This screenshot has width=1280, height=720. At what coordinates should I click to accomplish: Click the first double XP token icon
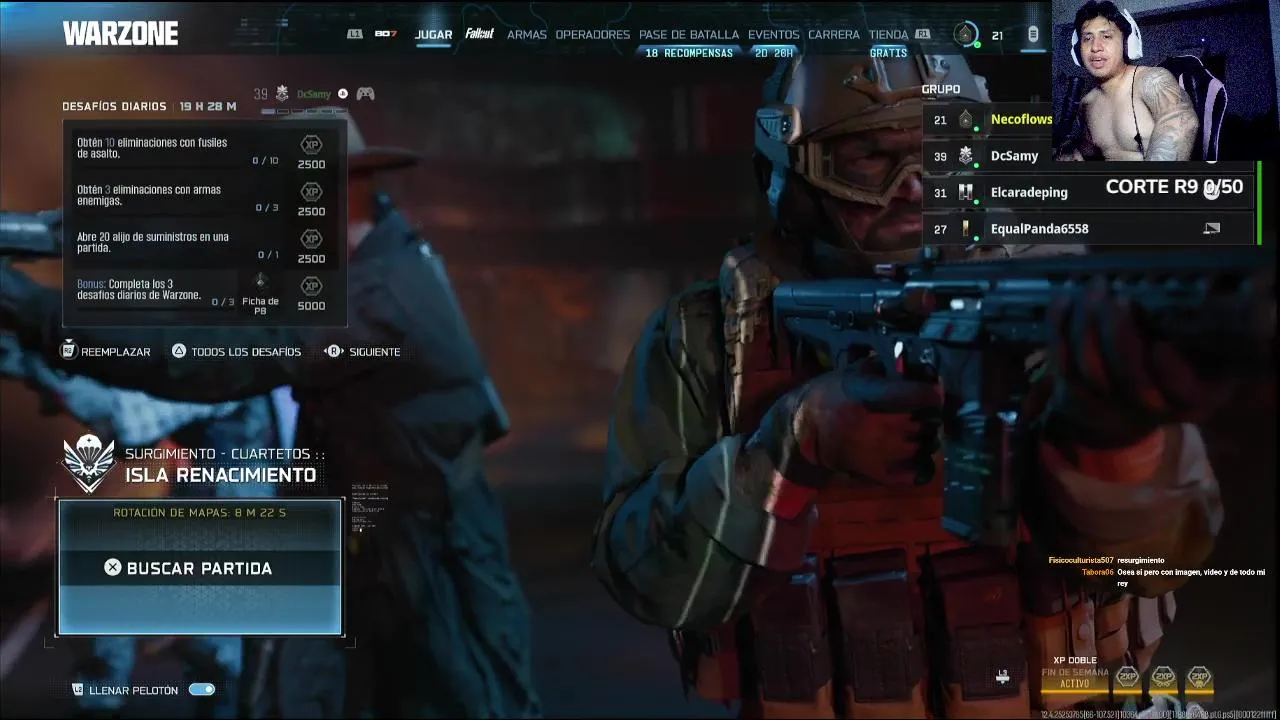(x=1127, y=678)
